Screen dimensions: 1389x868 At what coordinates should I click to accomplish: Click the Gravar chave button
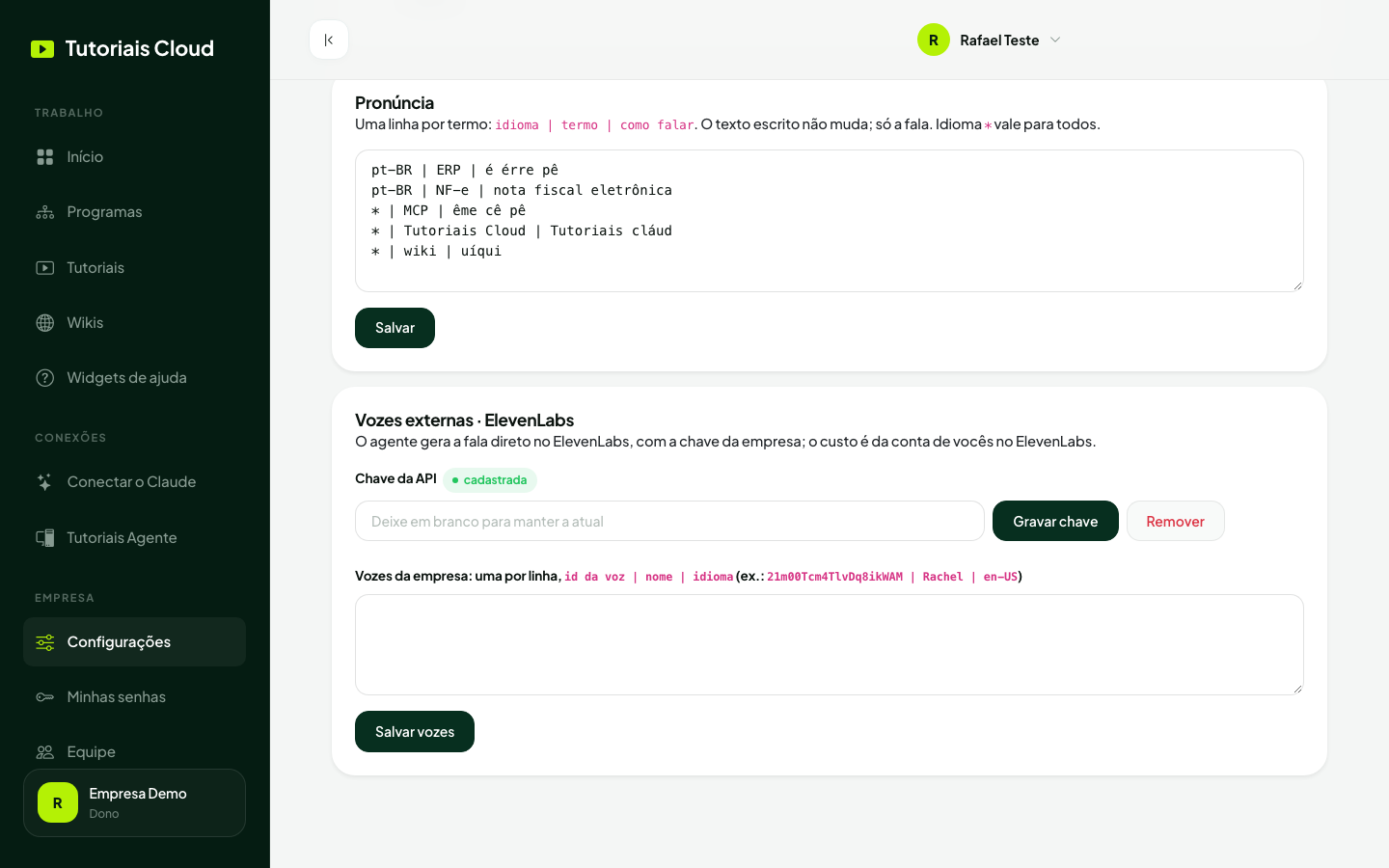pyautogui.click(x=1055, y=521)
